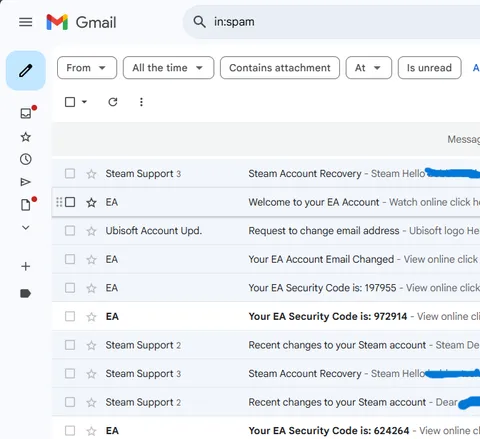Open Drafts icon in sidebar
This screenshot has height=439, width=480.
[26, 205]
